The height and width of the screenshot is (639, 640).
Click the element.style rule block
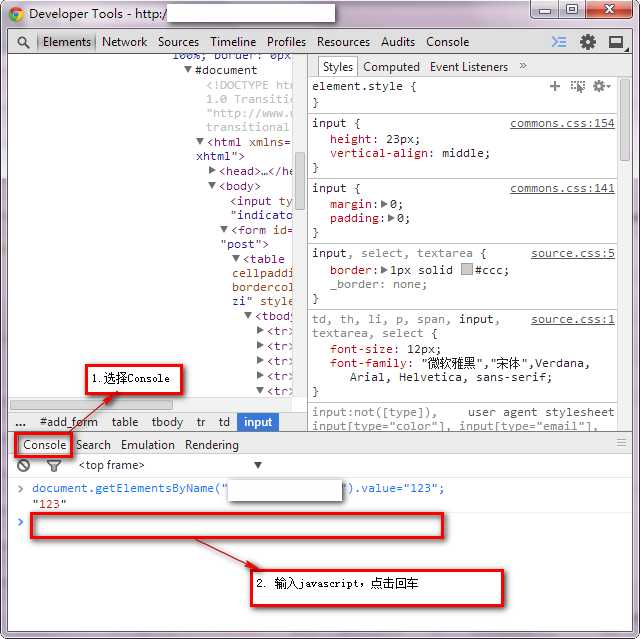click(462, 95)
